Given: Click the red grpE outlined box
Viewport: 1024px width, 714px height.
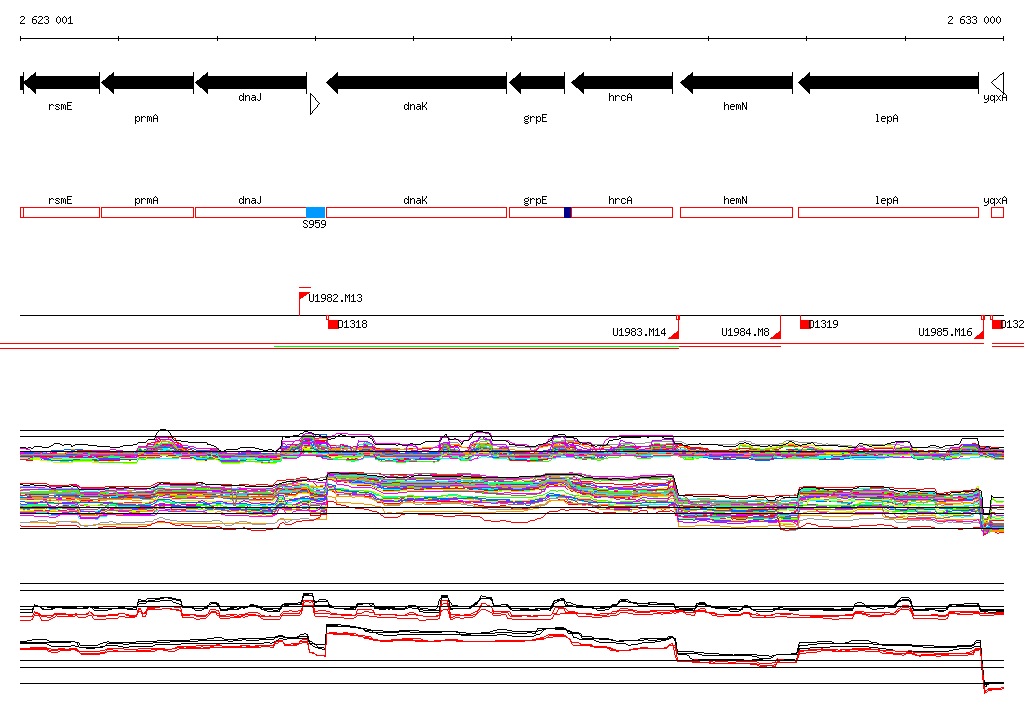Looking at the screenshot, I should tap(537, 213).
